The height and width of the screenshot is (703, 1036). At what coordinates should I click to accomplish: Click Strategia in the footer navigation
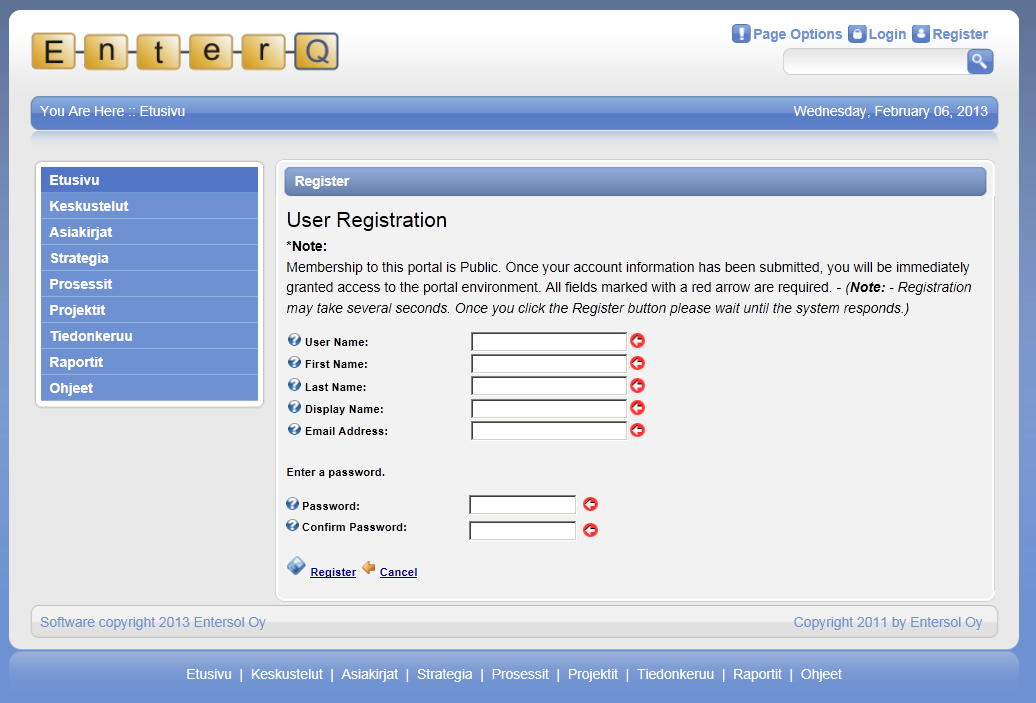point(445,674)
